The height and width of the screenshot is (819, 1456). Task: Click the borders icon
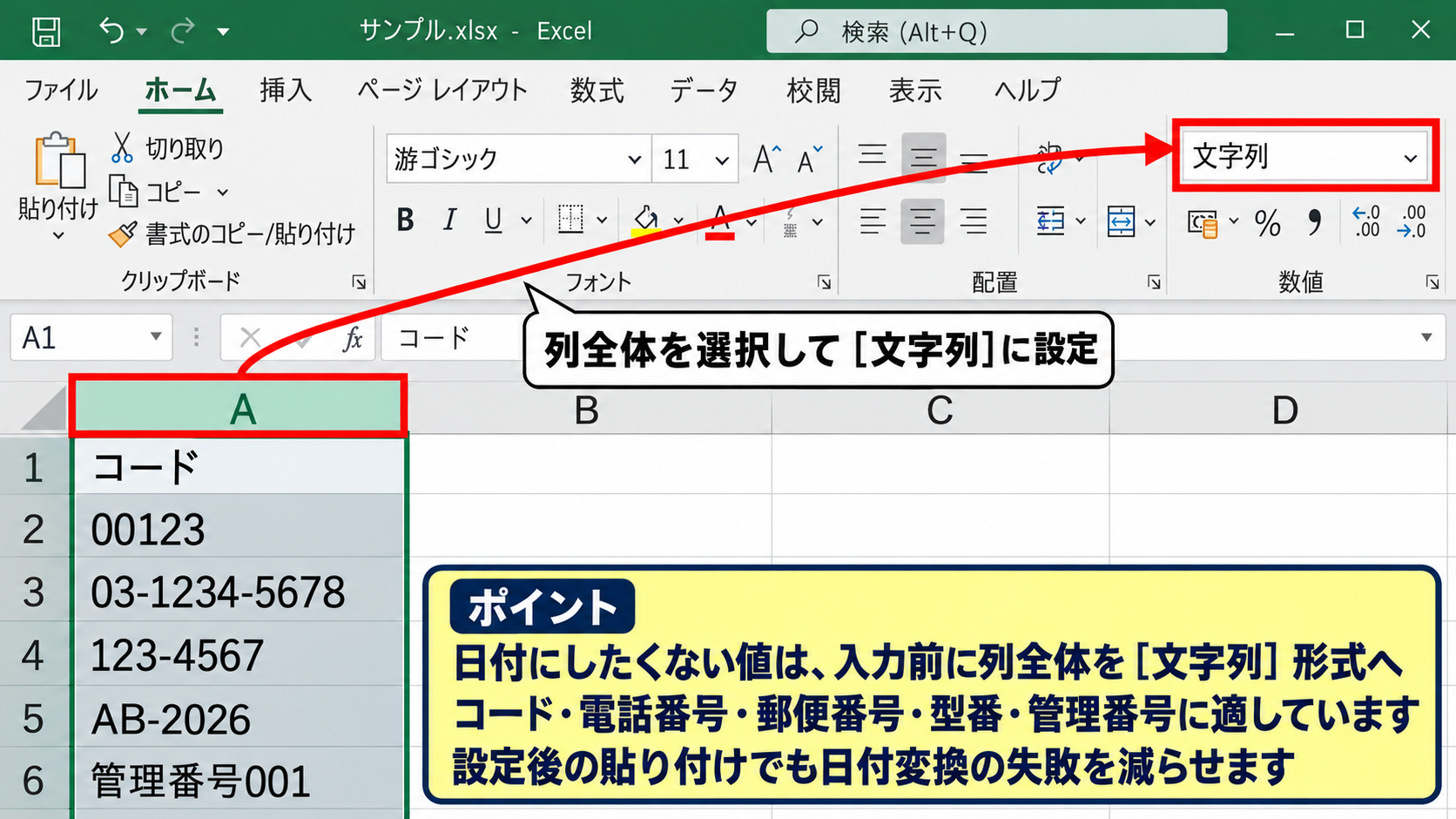570,220
